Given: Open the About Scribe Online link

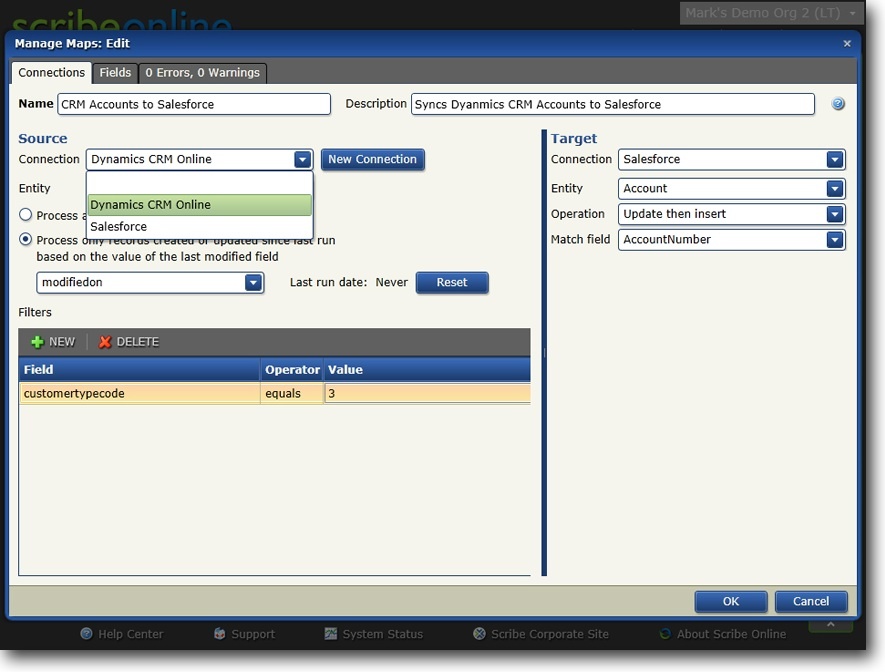Looking at the screenshot, I should click(731, 634).
